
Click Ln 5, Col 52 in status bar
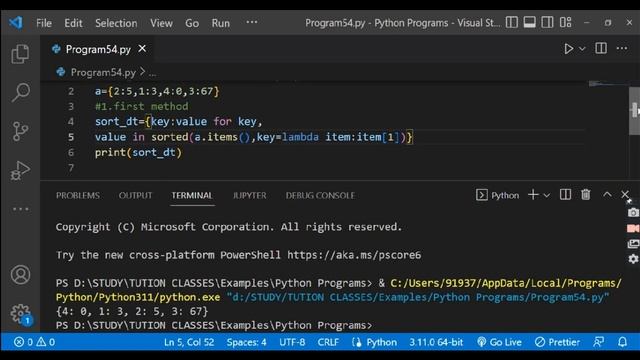point(189,342)
